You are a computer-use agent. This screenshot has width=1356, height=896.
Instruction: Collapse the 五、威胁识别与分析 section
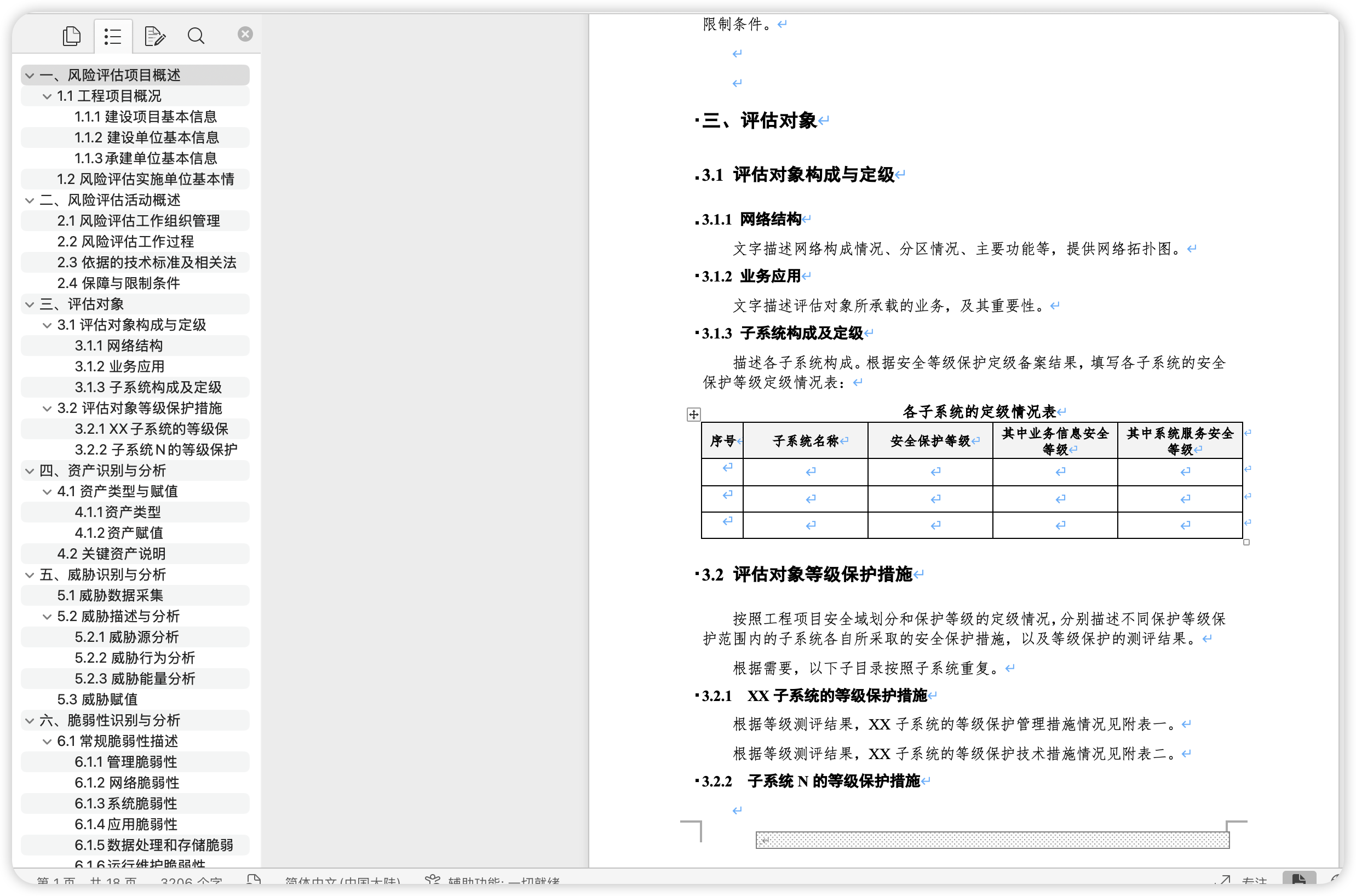(x=30, y=575)
